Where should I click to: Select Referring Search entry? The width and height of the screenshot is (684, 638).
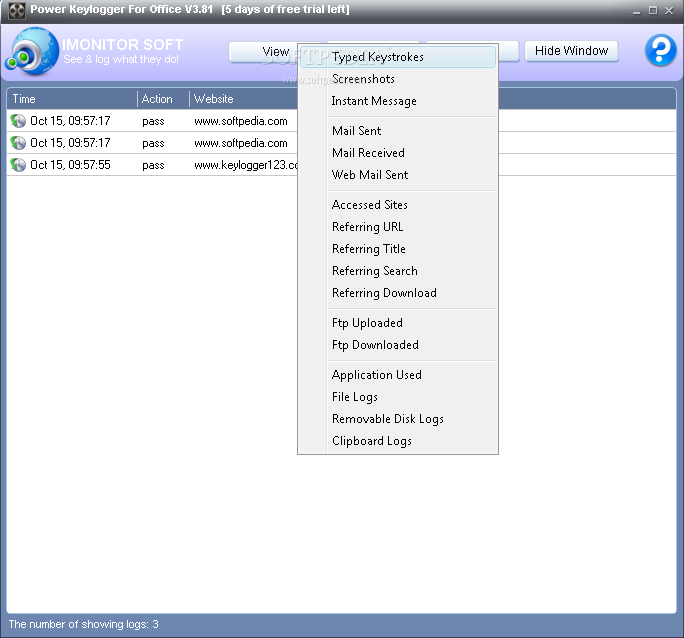[x=398, y=271]
